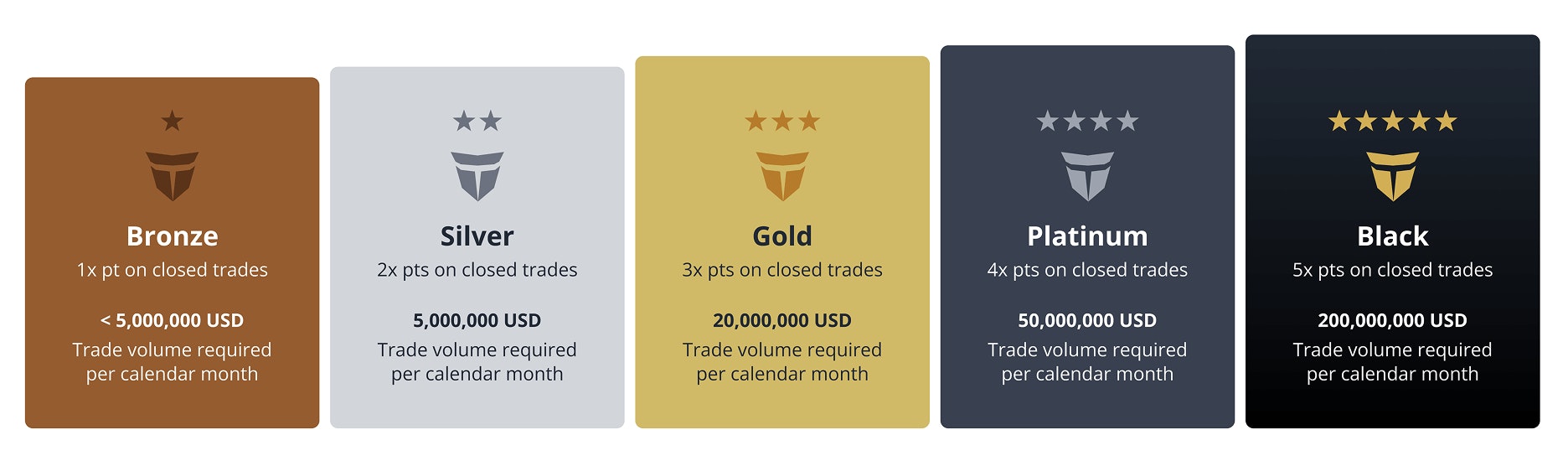Select the Platinum tier heading
Viewport: 1568px width, 466px height.
(1087, 236)
